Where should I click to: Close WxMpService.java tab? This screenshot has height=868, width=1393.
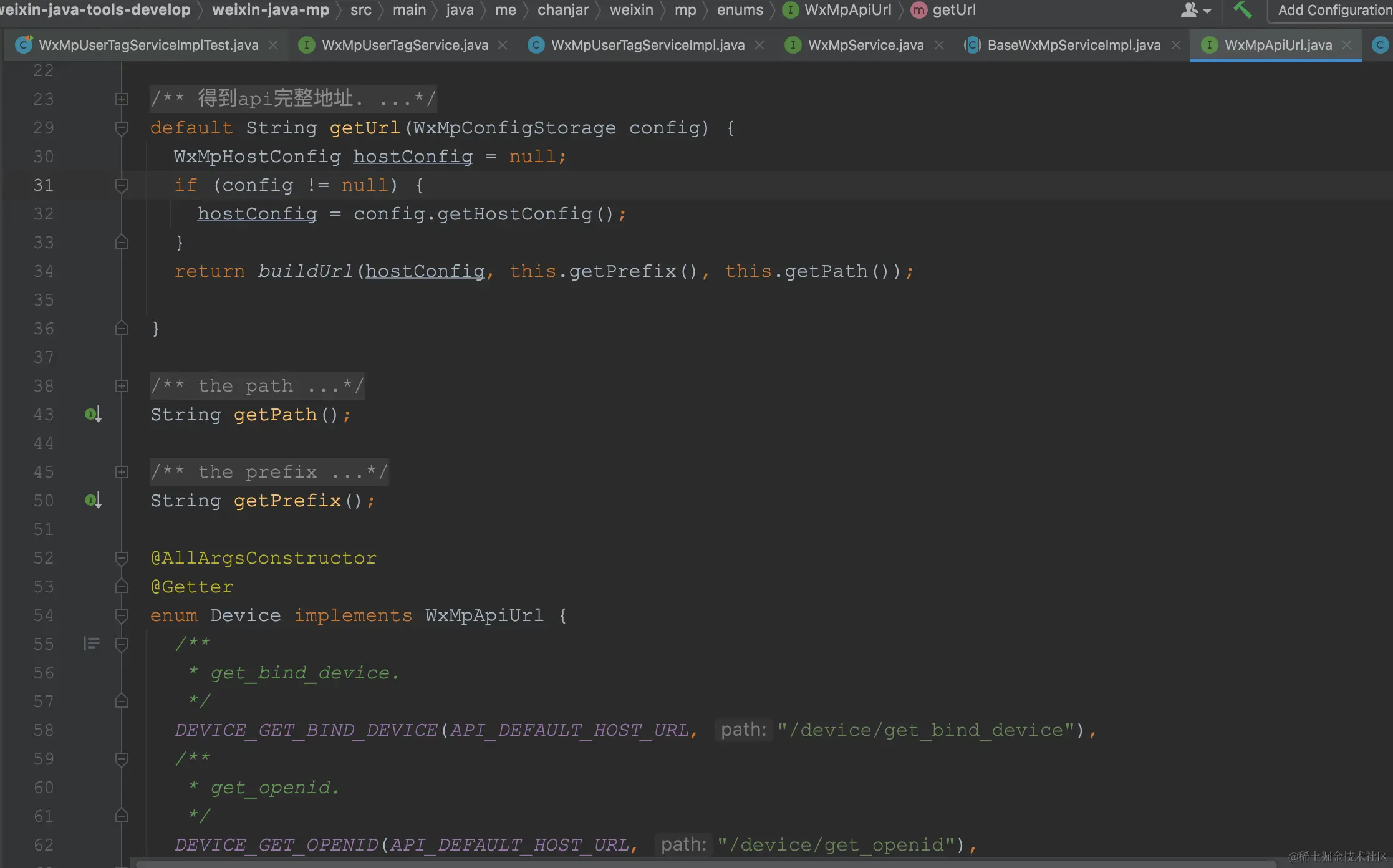pyautogui.click(x=939, y=45)
